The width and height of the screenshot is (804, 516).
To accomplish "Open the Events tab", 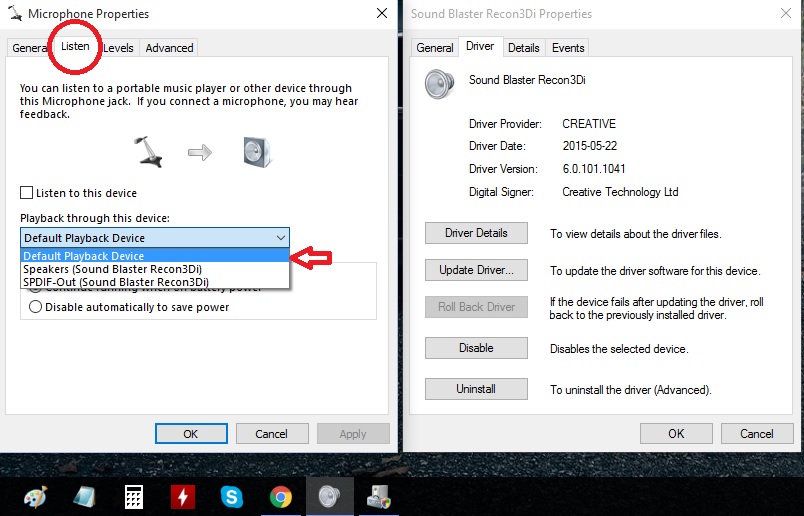I will pos(568,48).
